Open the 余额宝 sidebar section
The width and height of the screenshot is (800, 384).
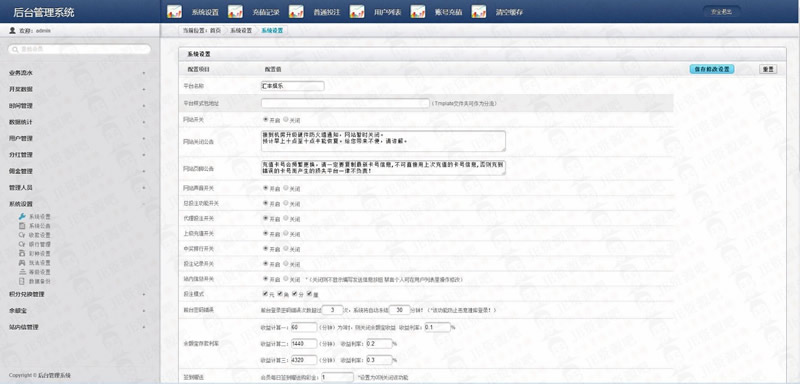click(x=17, y=310)
